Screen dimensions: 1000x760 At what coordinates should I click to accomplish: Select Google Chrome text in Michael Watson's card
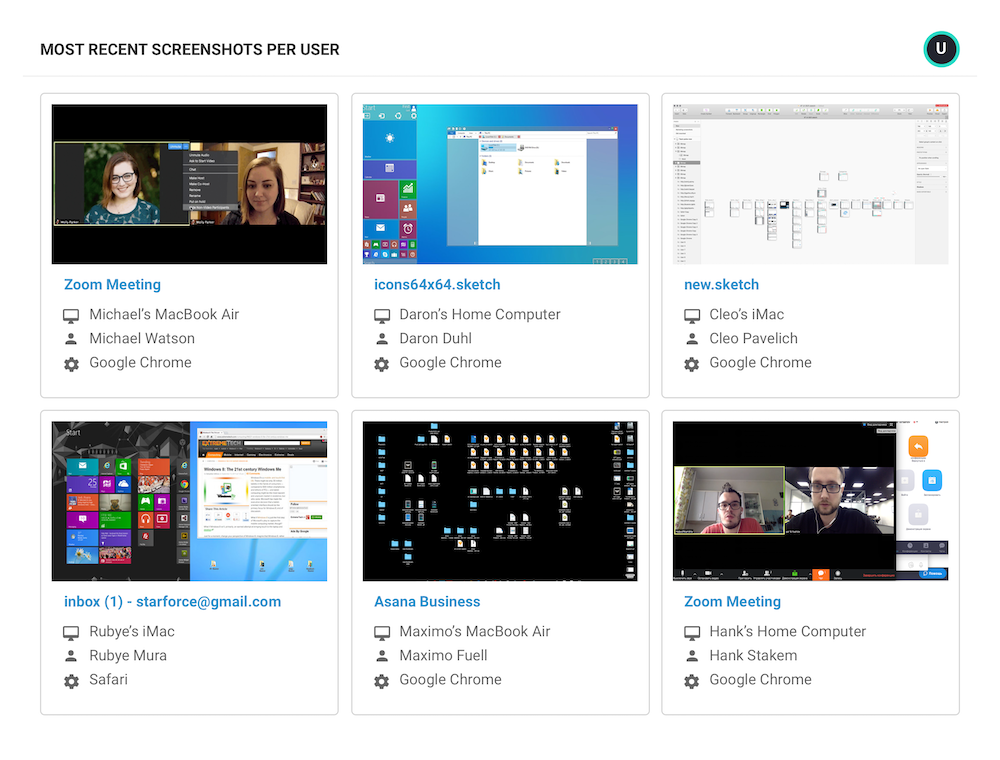point(140,363)
